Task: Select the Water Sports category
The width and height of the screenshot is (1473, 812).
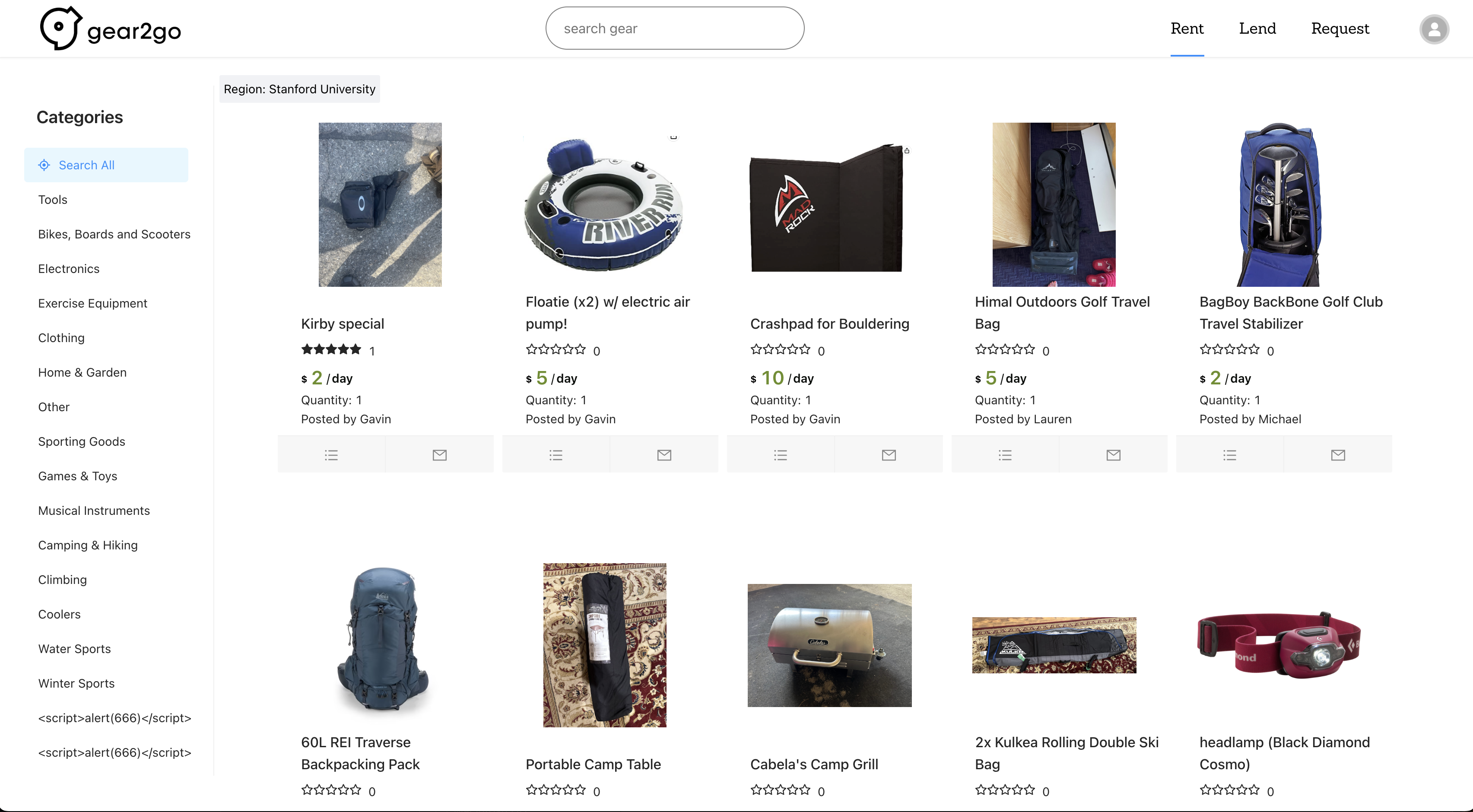Action: point(74,648)
